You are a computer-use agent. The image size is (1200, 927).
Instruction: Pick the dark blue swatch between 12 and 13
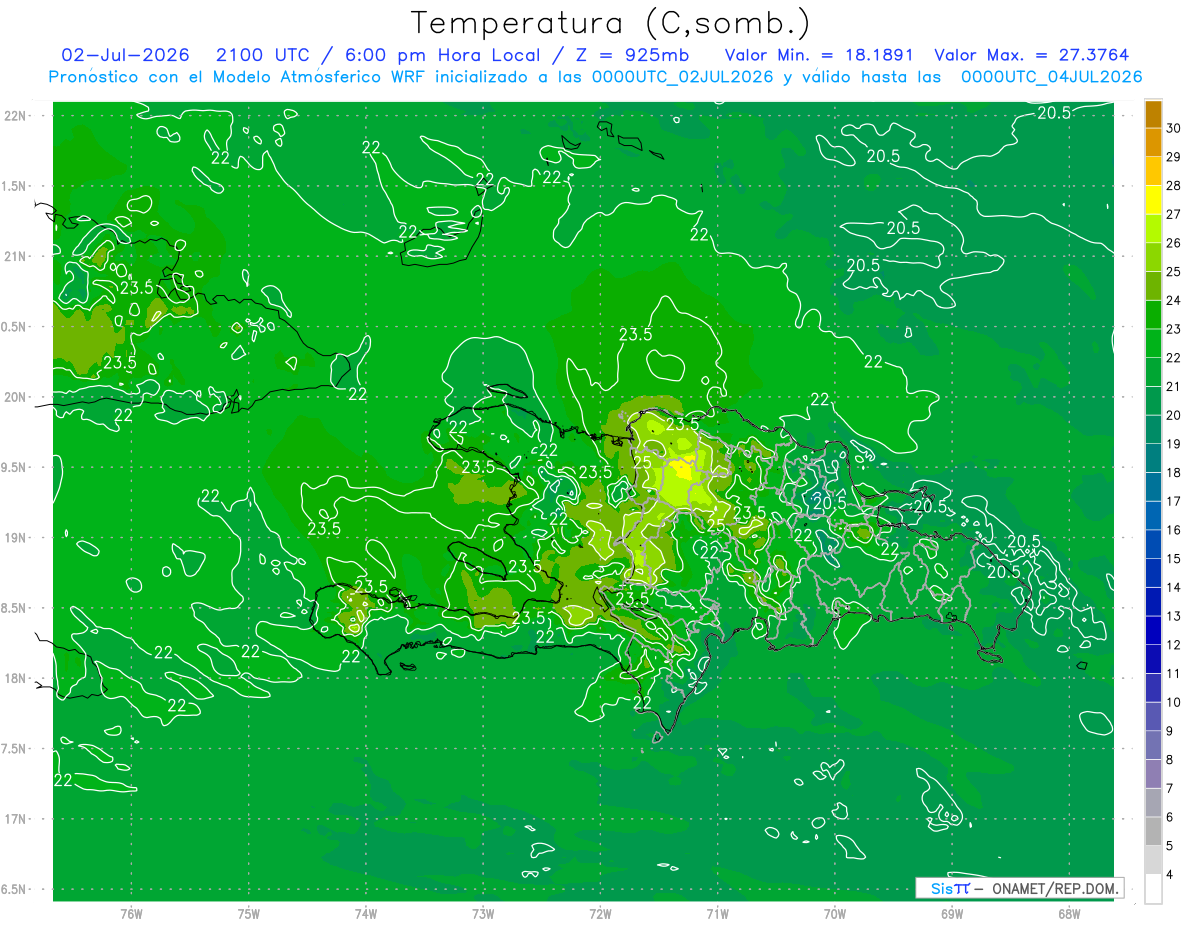click(x=1153, y=630)
